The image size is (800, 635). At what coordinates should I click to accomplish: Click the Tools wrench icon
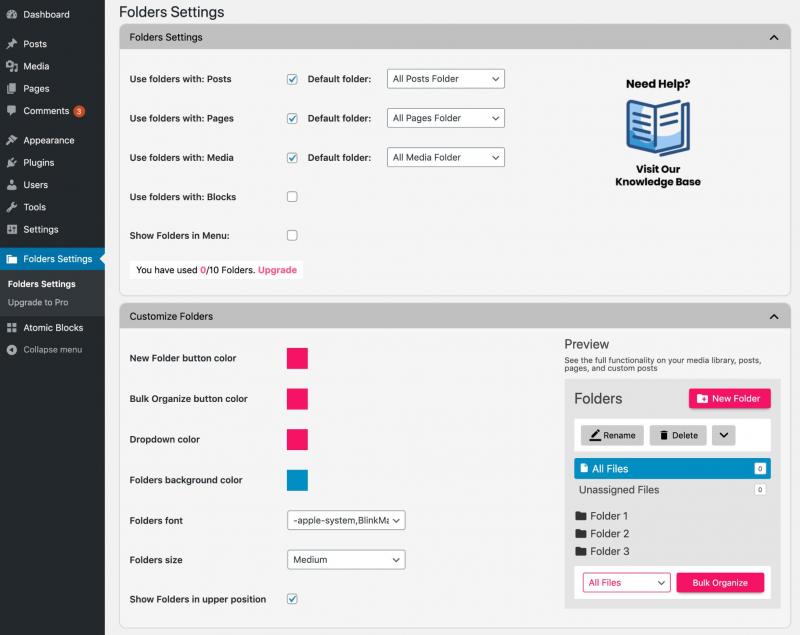click(x=11, y=207)
